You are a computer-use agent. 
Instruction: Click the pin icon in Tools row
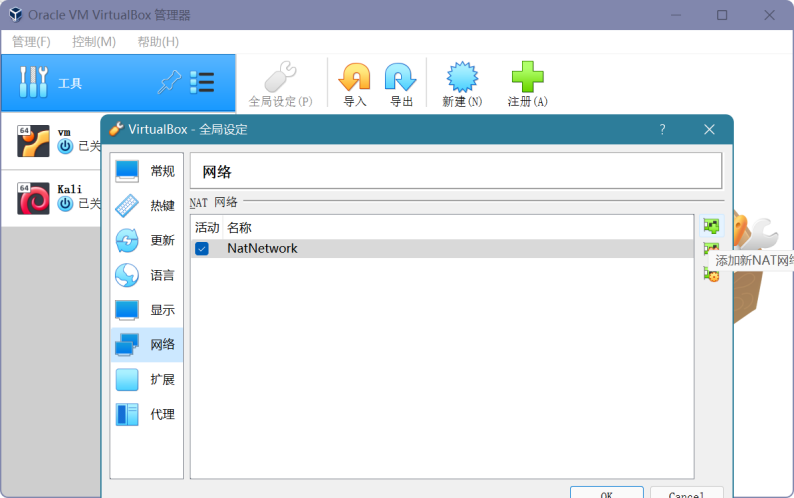(x=169, y=82)
